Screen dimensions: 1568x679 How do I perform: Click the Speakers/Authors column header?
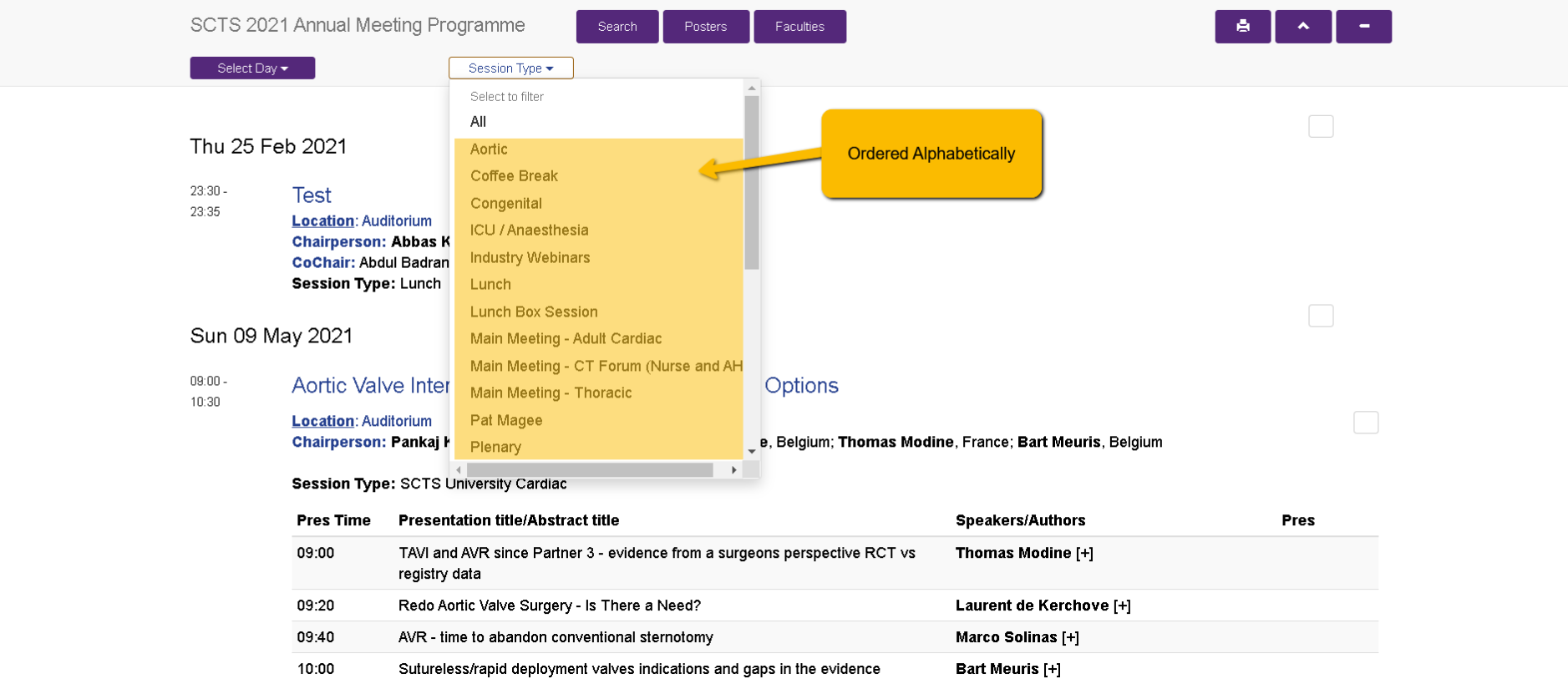pos(1021,520)
